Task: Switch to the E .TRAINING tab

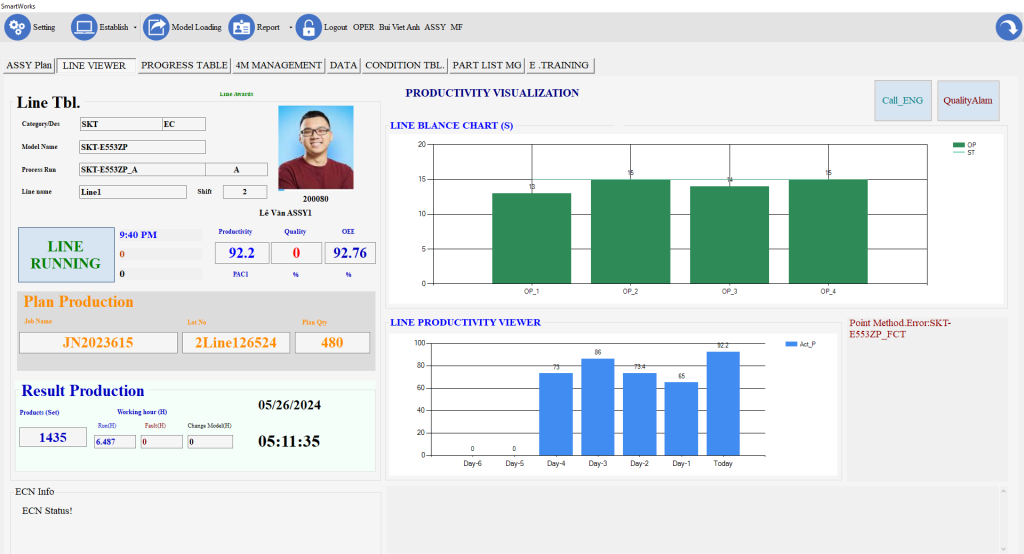Action: (559, 65)
